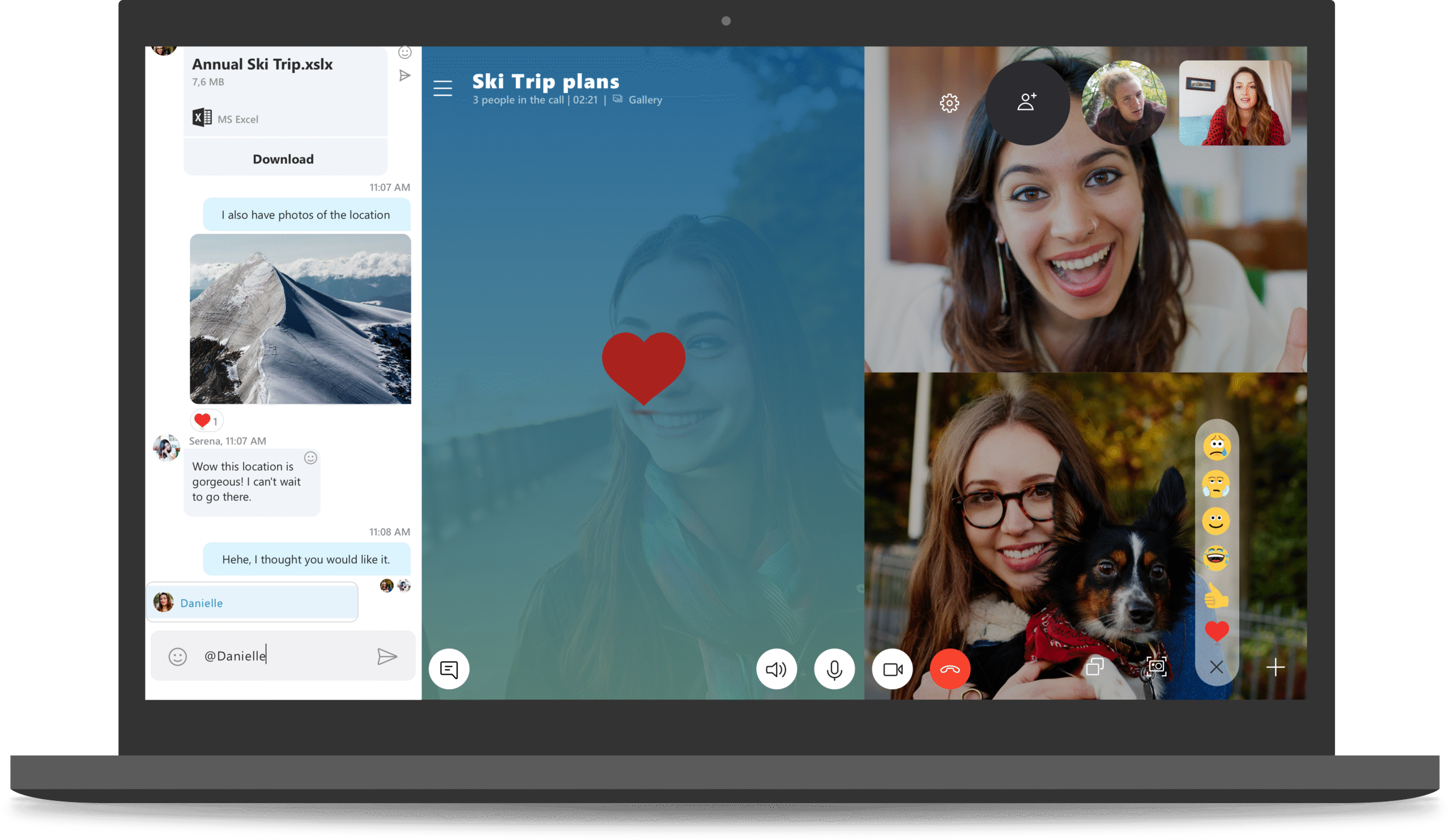Open emoji picker in message box
The width and height of the screenshot is (1450, 840).
point(178,656)
